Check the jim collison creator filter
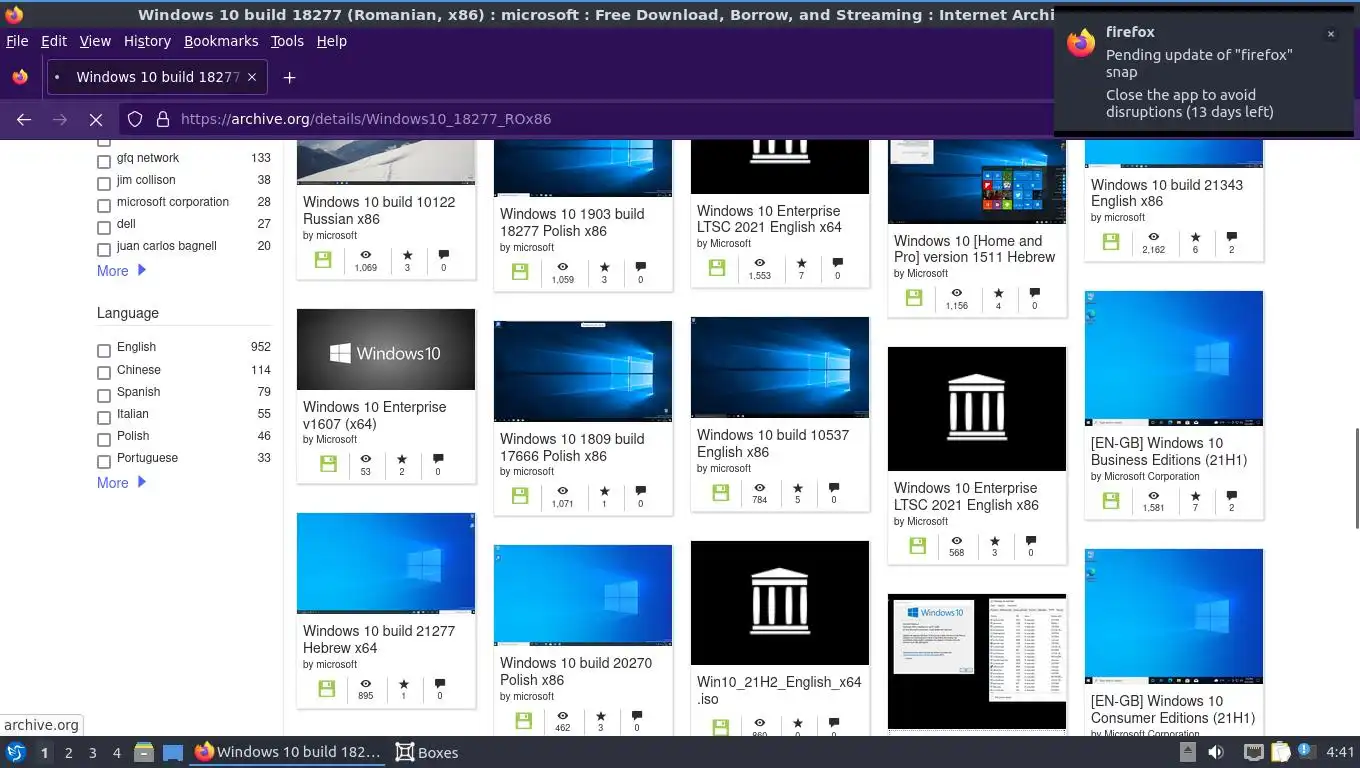This screenshot has width=1360, height=768. 103,184
